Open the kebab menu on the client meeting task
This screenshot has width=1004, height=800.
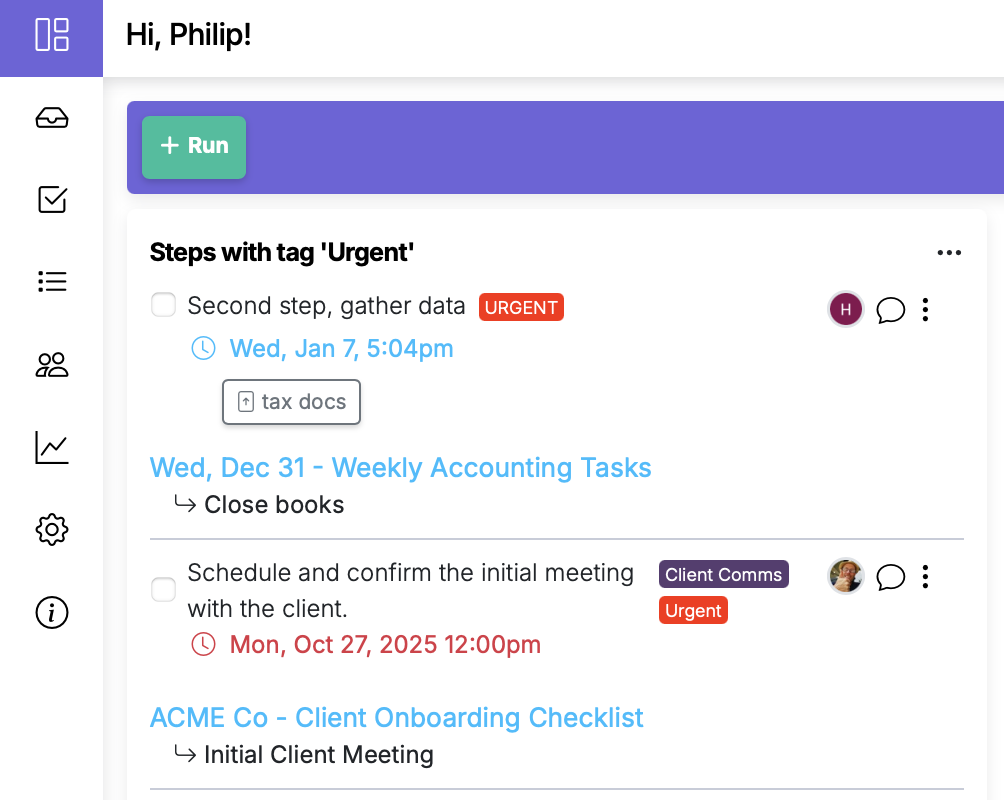point(925,577)
